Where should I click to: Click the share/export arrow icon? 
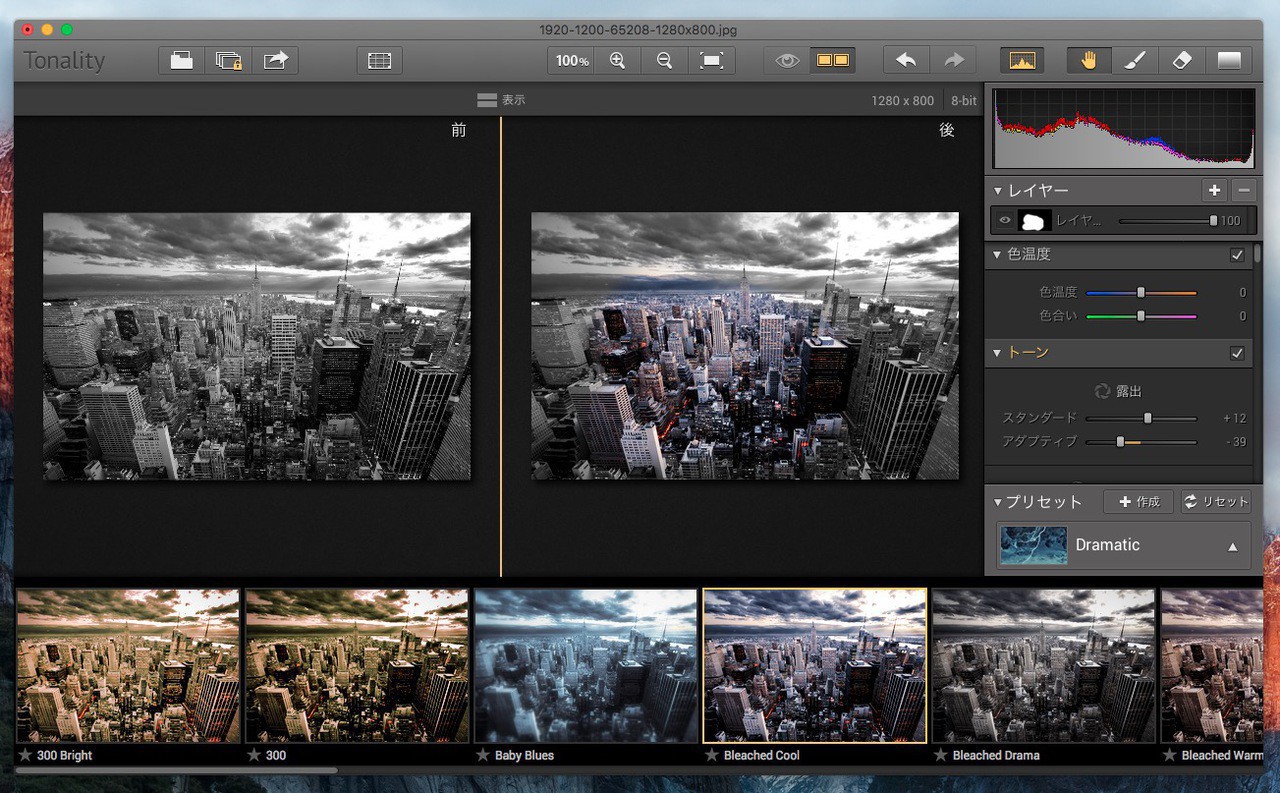click(275, 61)
